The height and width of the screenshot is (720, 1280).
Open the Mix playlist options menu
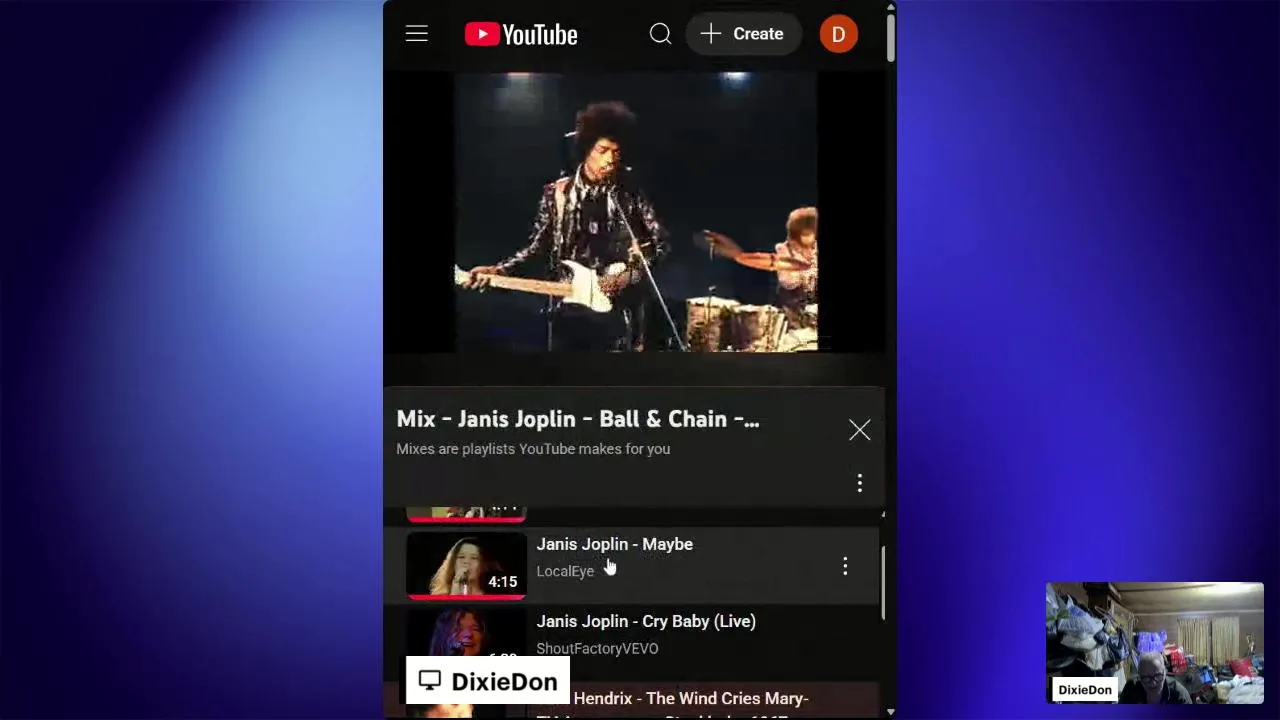point(859,483)
